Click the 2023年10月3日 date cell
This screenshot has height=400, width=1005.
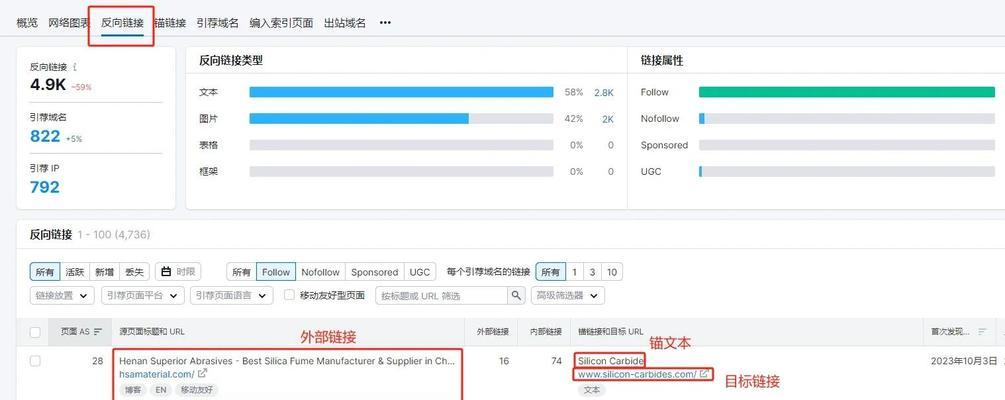(964, 361)
